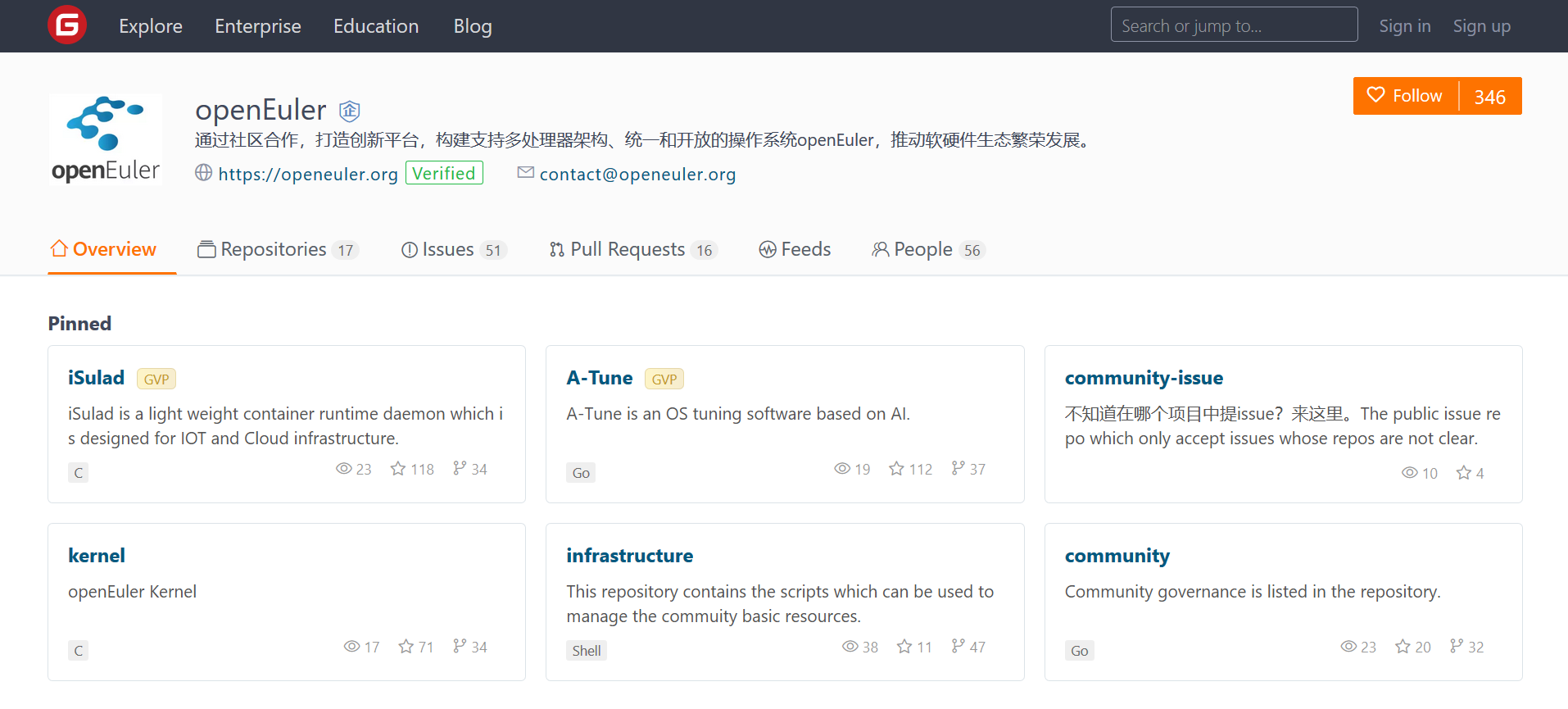Click the eye icon on community card
This screenshot has height=709, width=1568.
[x=1348, y=647]
